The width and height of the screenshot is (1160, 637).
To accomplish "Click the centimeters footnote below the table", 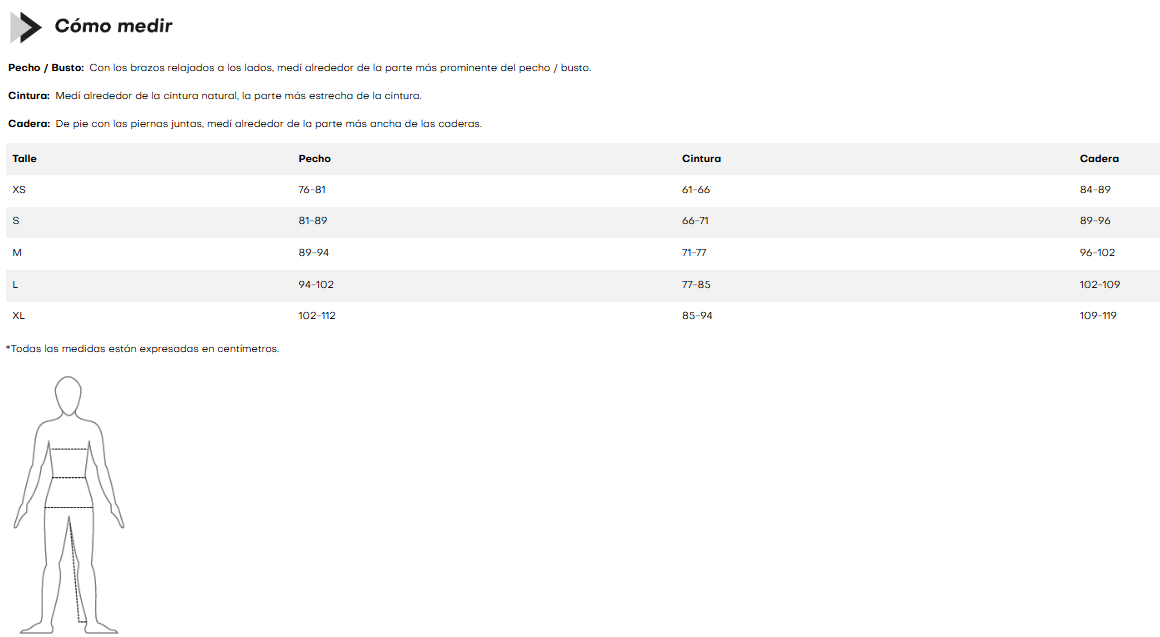I will click(142, 349).
